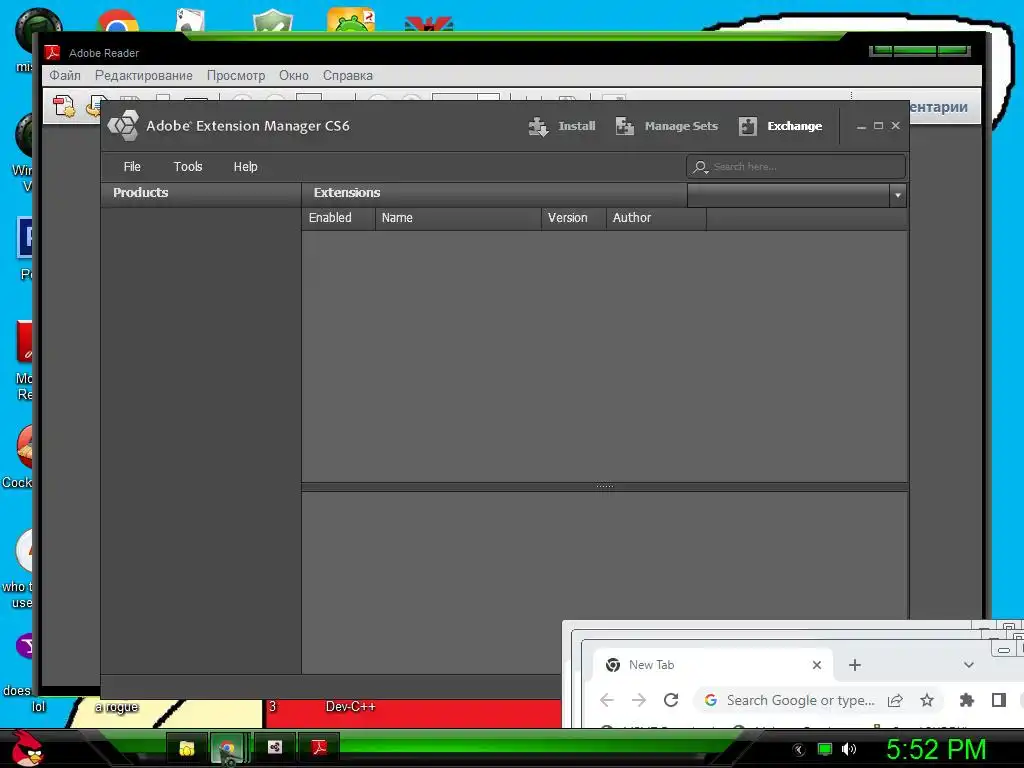Open the File menu in Extension Manager
1024x768 pixels.
click(x=132, y=167)
